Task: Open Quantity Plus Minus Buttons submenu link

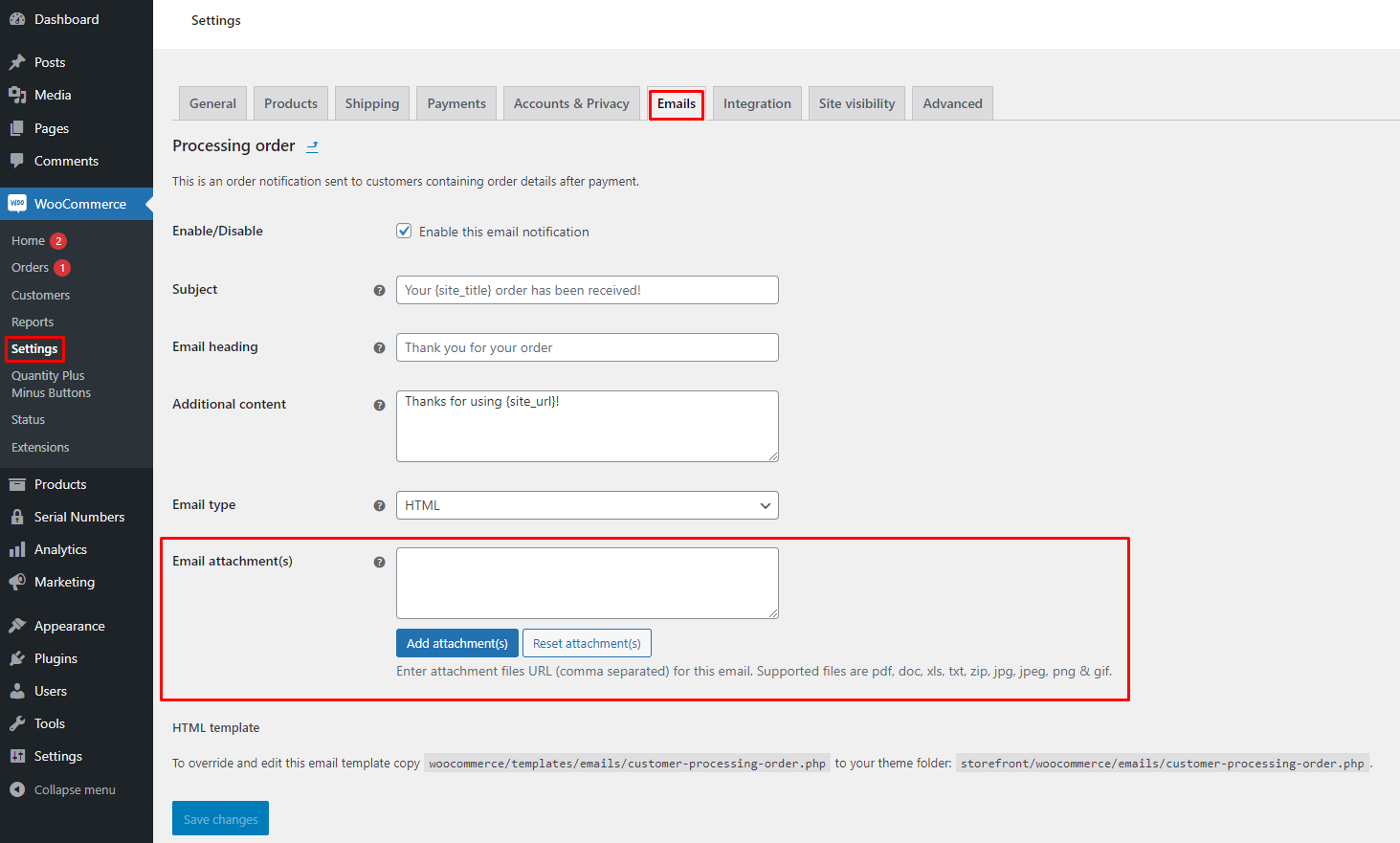Action: (x=52, y=385)
